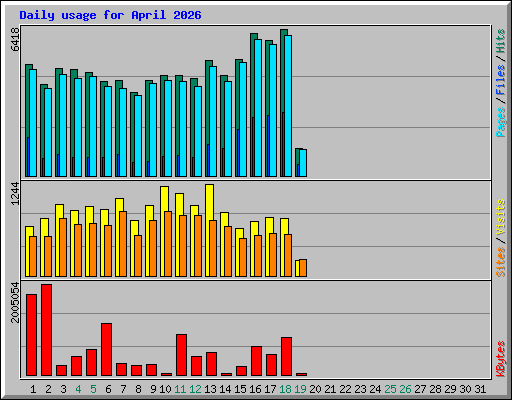Select day 30 on the x-axis
This screenshot has width=512, height=400.
point(465,389)
